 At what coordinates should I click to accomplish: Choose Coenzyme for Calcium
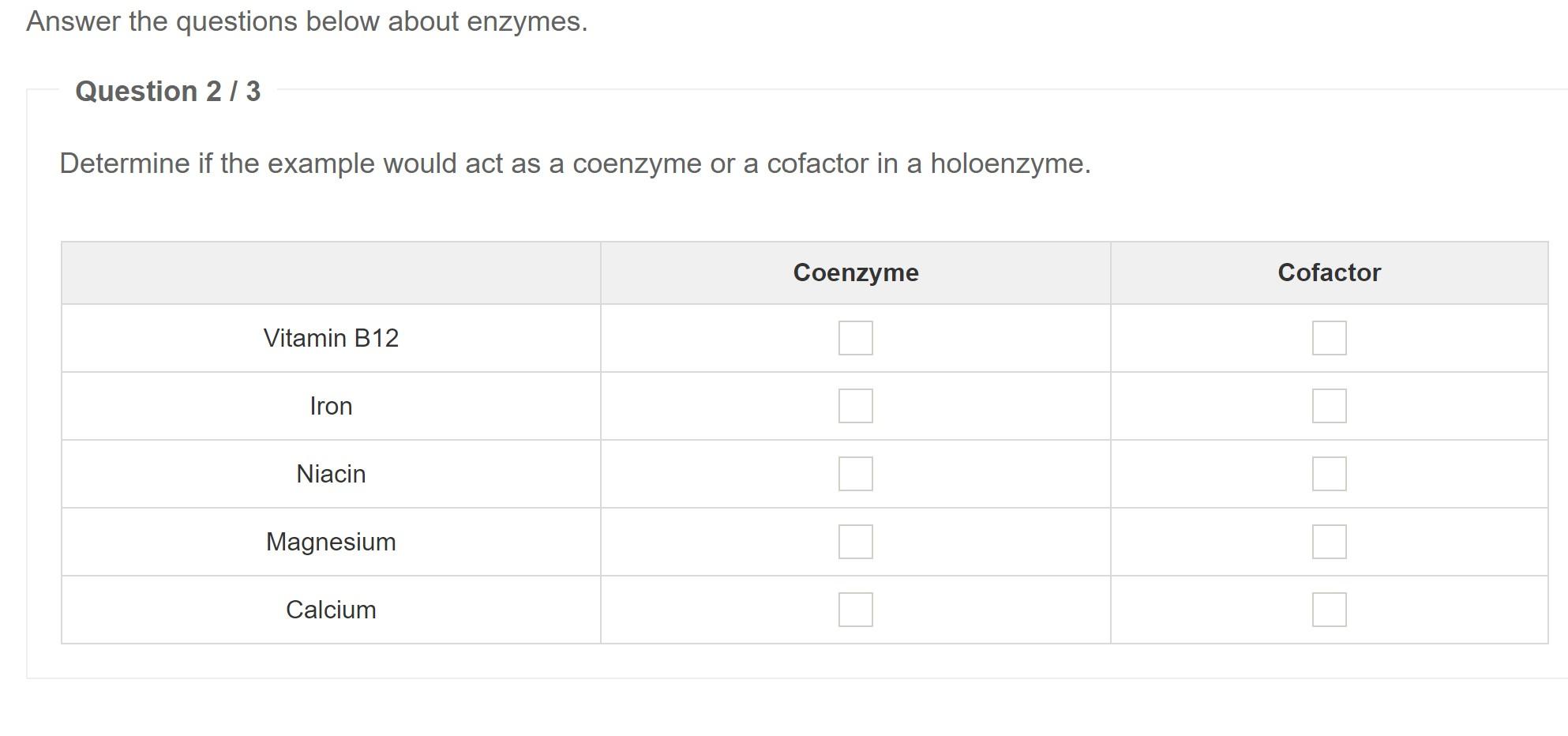pos(855,610)
